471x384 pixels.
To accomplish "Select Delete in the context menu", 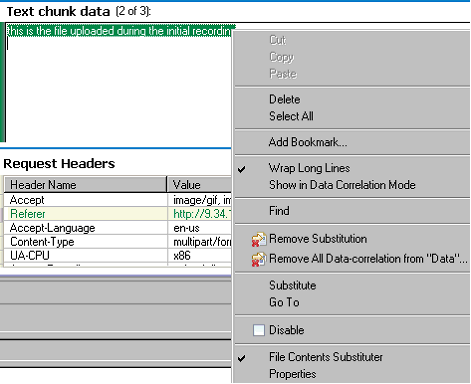I will [x=285, y=99].
